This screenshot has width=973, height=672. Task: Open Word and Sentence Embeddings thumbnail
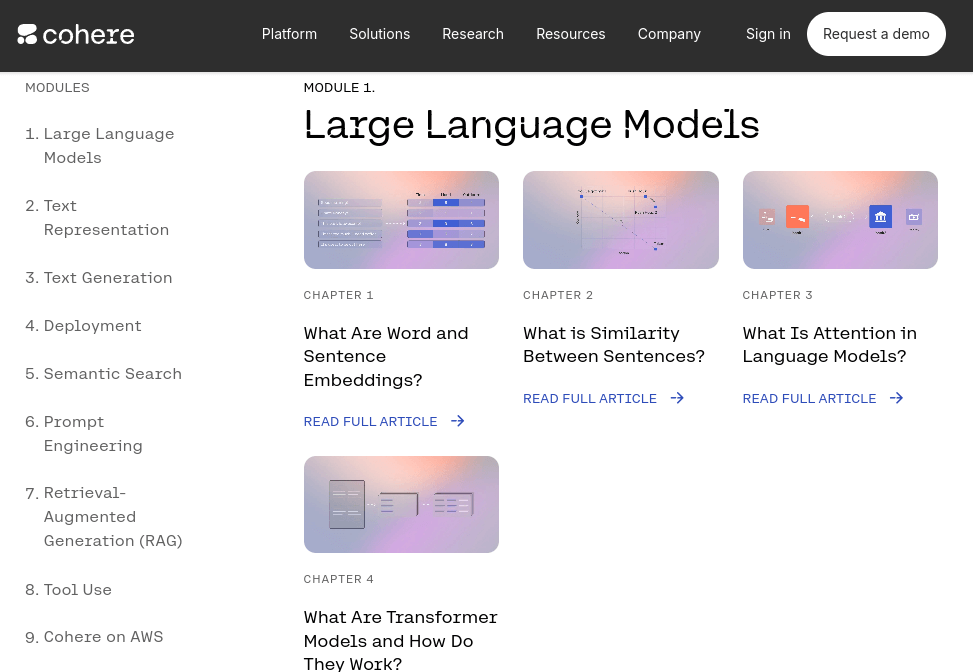[x=401, y=220]
